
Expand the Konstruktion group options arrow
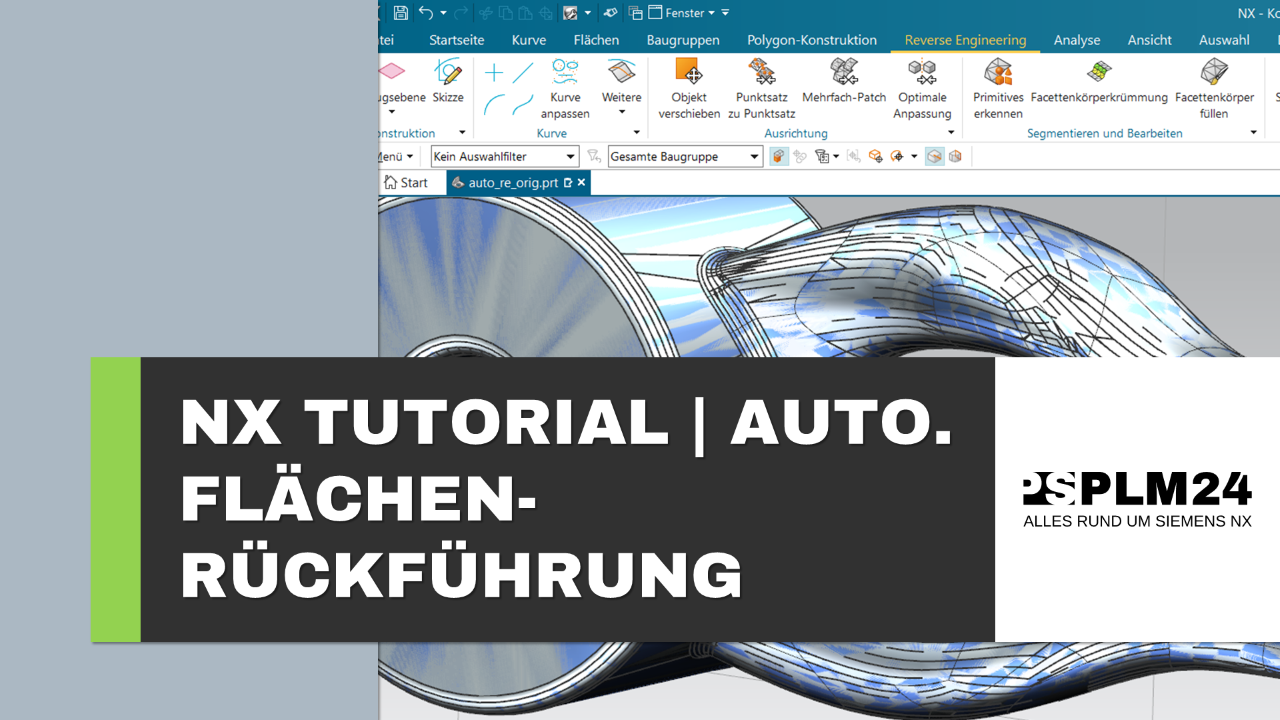(x=462, y=133)
